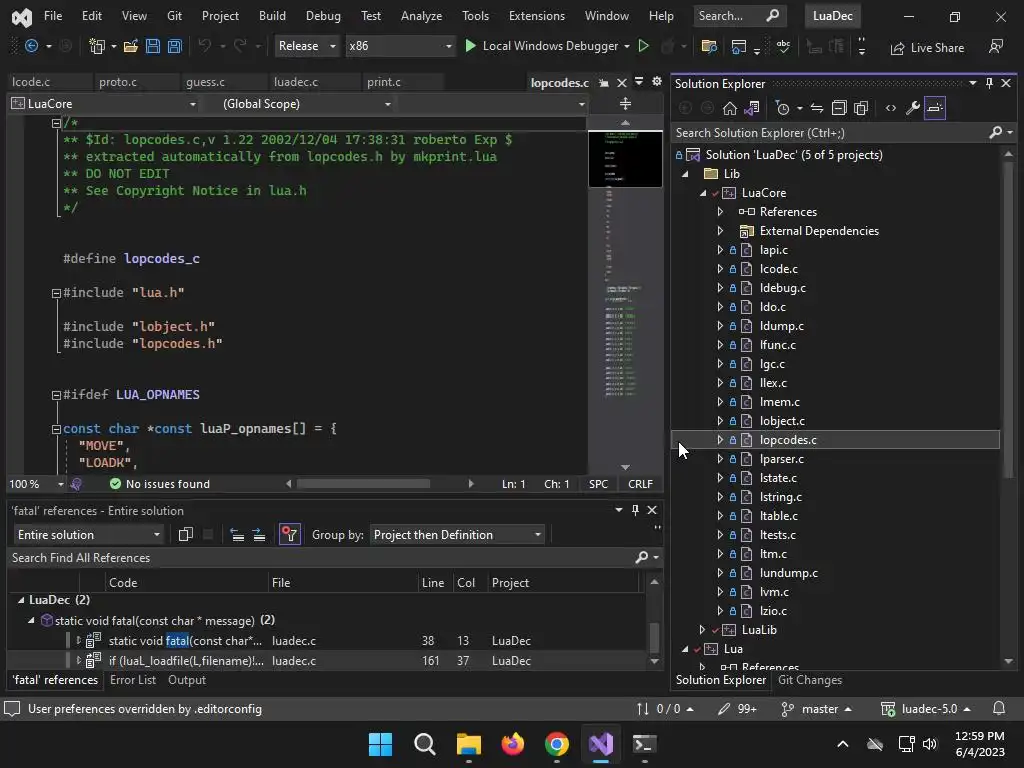Click the Pending Changes Filter clock icon
The height and width of the screenshot is (768, 1024).
tap(782, 108)
